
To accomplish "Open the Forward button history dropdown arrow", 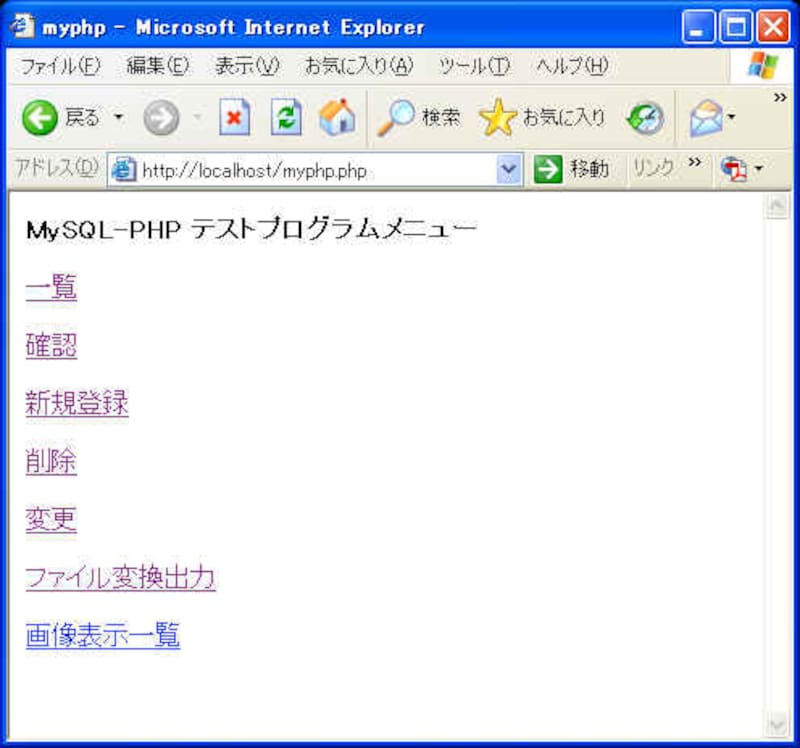I will coord(197,117).
